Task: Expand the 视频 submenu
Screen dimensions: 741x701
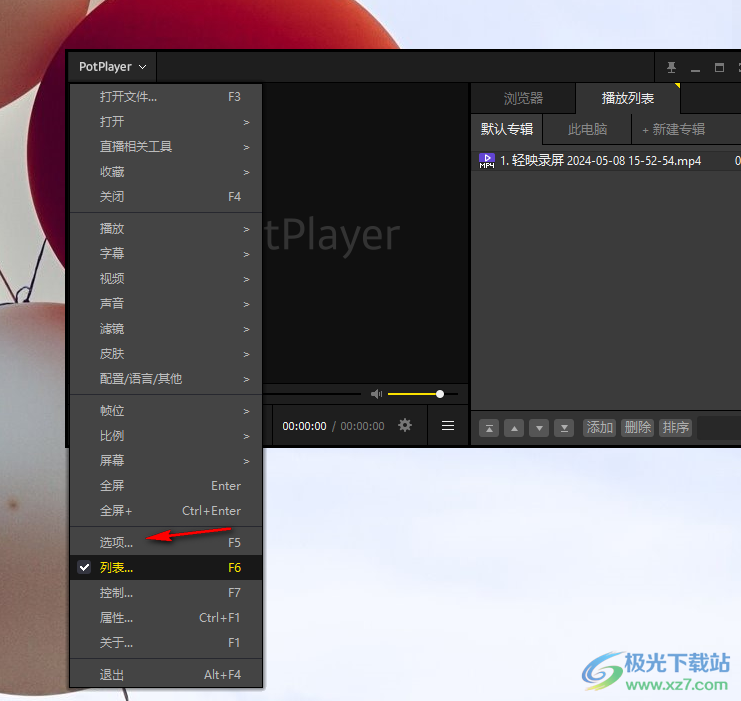Action: click(x=166, y=279)
